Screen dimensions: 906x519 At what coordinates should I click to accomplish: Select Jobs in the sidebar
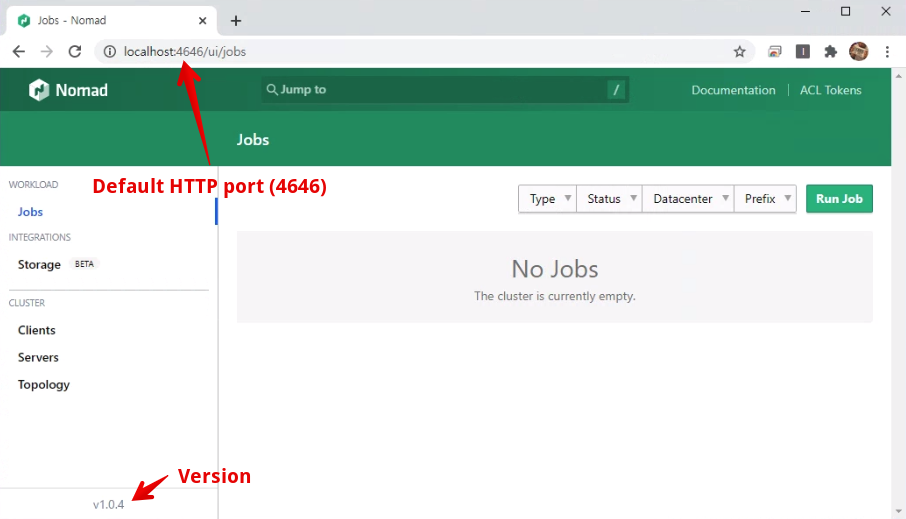coord(30,212)
